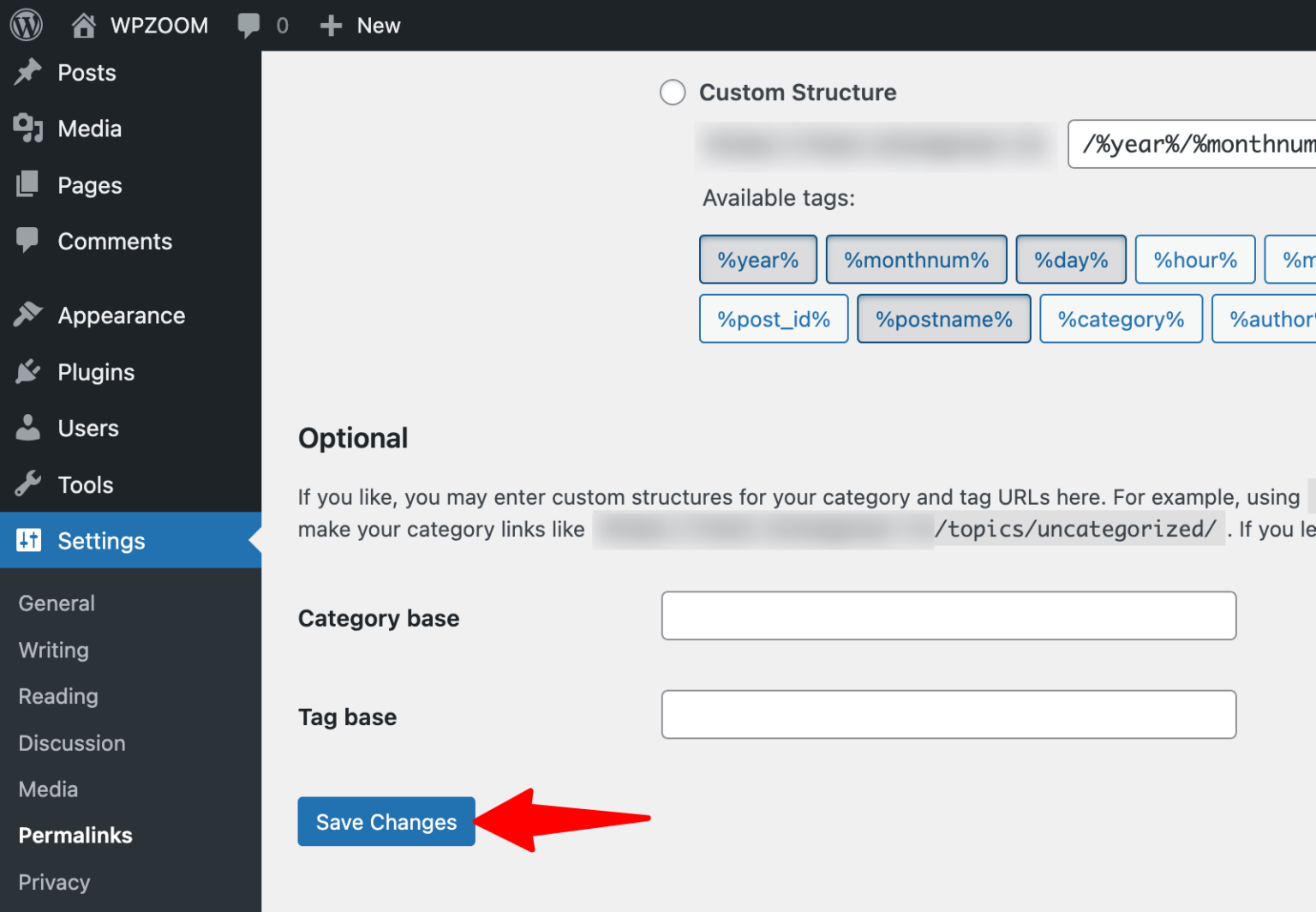Switch to the General settings page

click(57, 603)
